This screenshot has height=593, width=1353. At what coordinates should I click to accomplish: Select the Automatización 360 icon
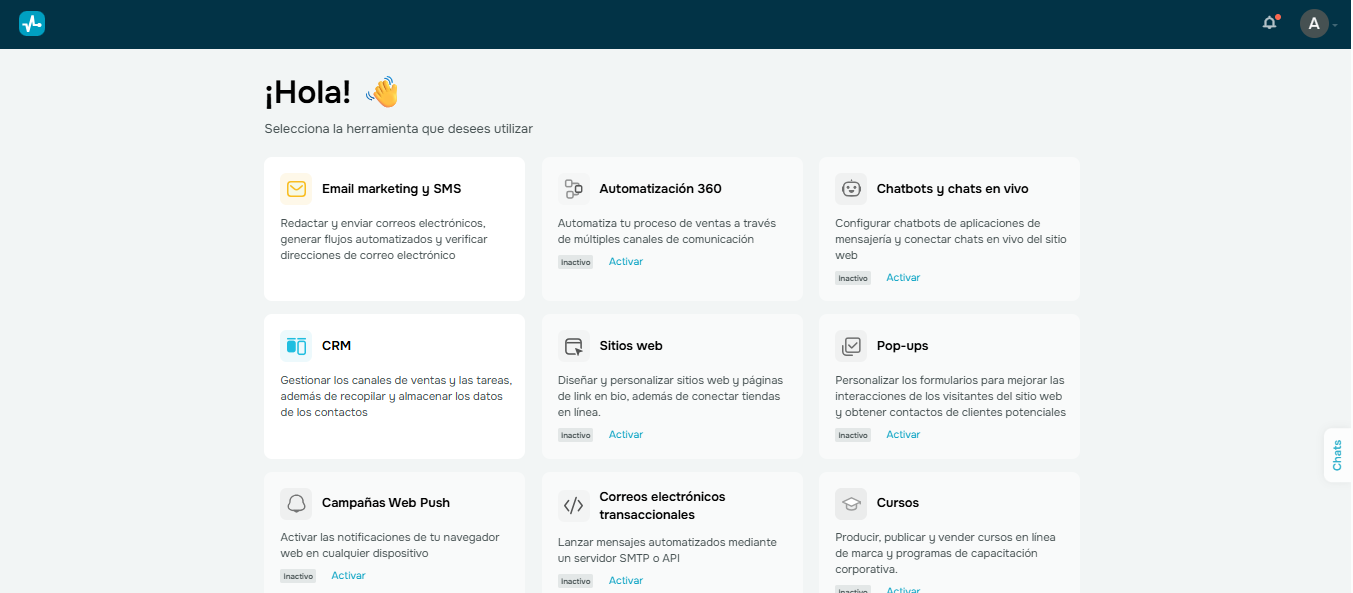pyautogui.click(x=573, y=188)
